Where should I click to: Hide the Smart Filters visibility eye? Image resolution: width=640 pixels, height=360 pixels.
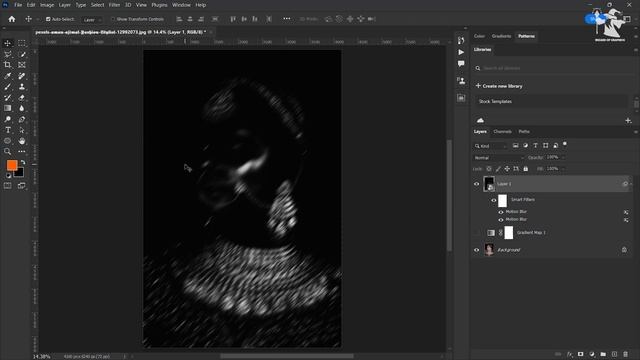[x=493, y=200]
